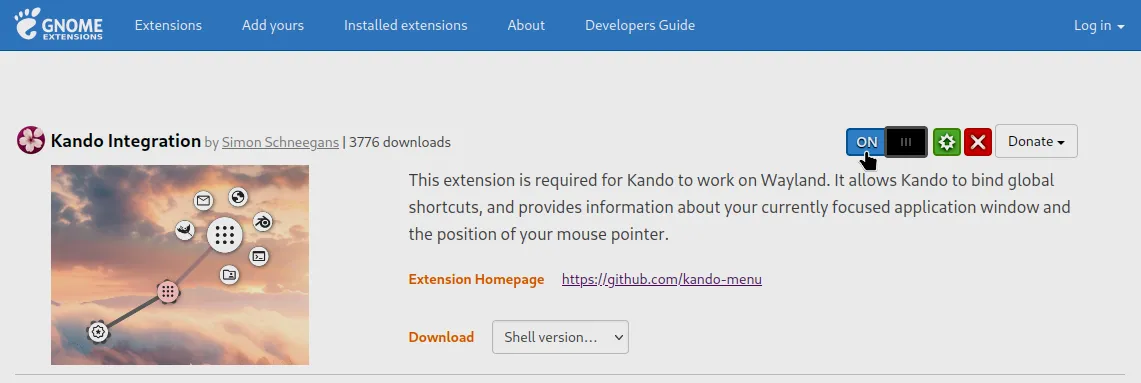Image resolution: width=1141 pixels, height=383 pixels.
Task: Click the terminal icon in screenshot
Action: click(x=258, y=256)
